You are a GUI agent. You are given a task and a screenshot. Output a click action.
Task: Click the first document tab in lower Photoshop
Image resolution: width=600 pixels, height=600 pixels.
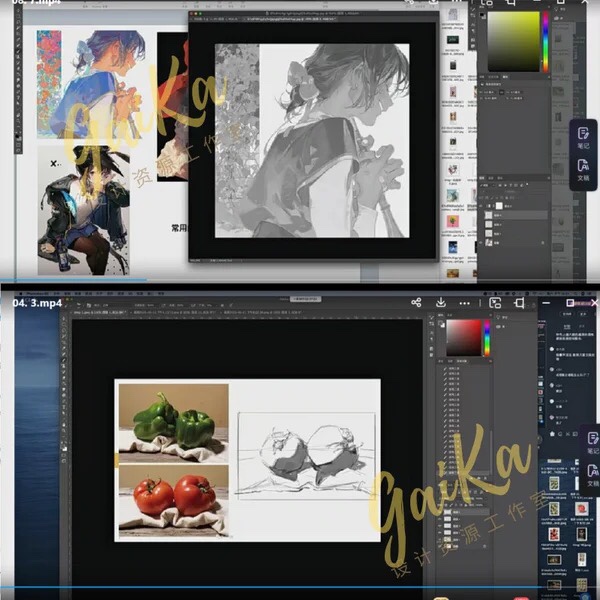99,313
